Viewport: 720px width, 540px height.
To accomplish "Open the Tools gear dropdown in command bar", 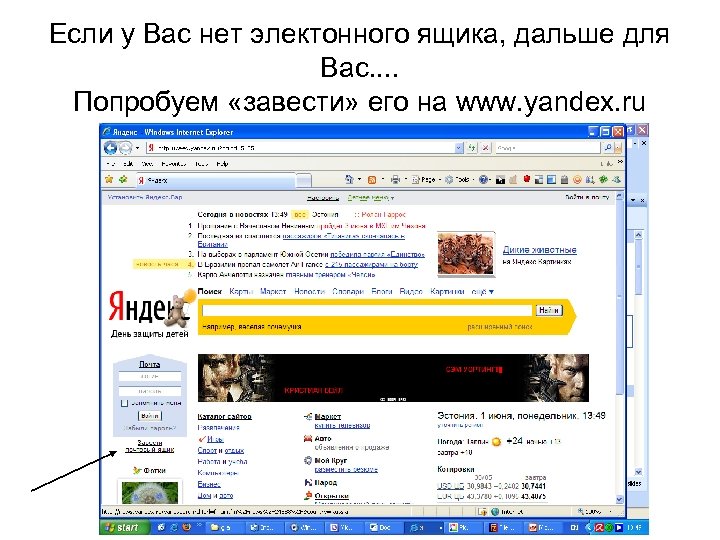I will pos(459,180).
